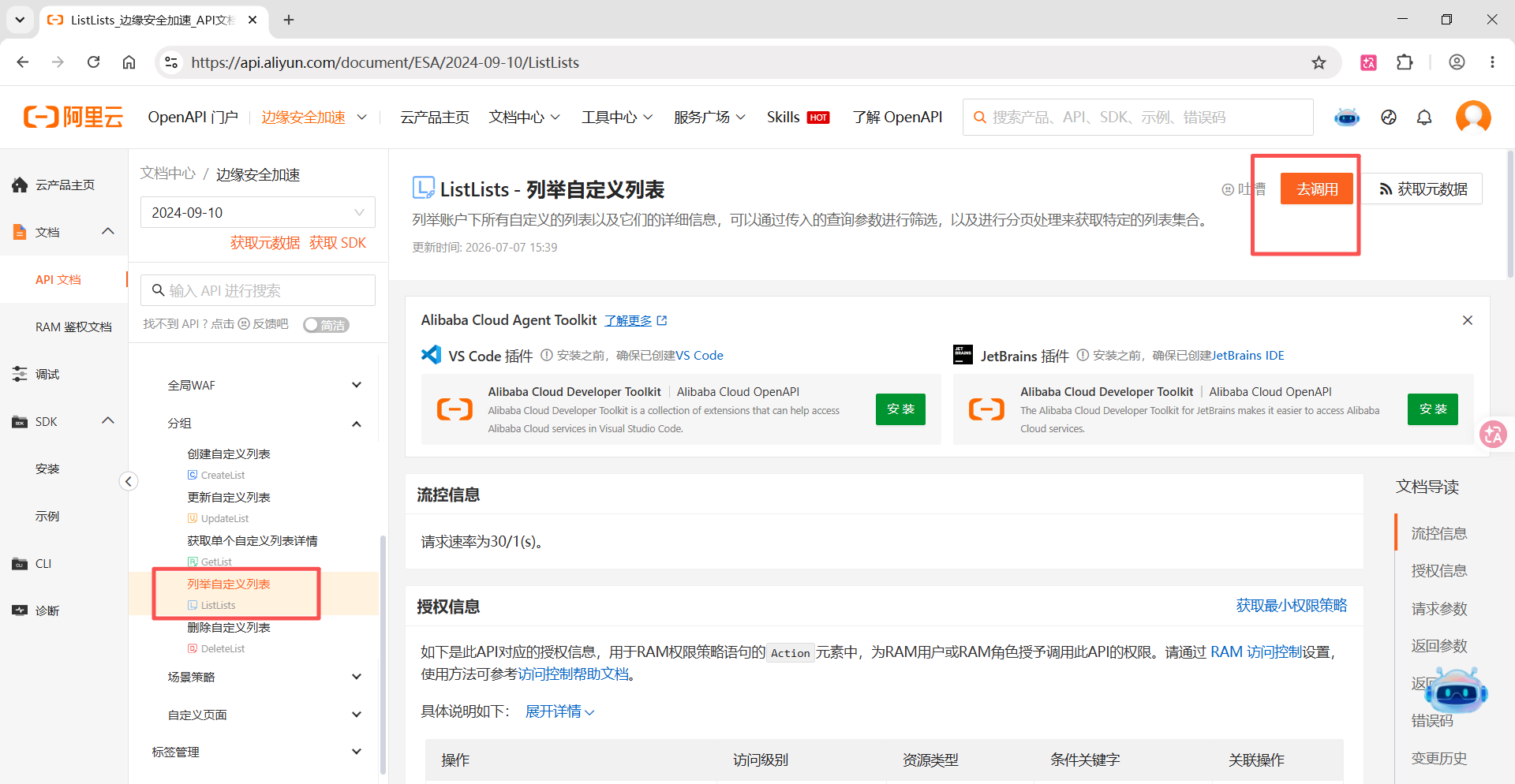The height and width of the screenshot is (784, 1515).
Task: Go to 云产品主页 in top navigation
Action: click(435, 117)
